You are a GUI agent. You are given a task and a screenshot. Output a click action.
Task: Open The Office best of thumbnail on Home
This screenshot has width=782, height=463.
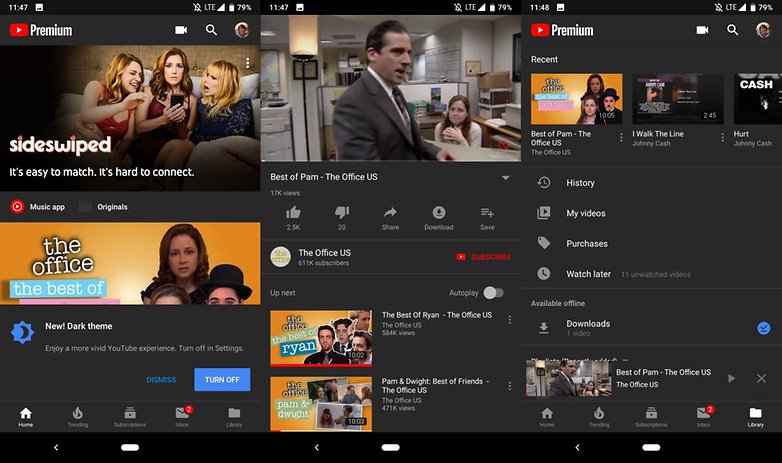tap(130, 263)
